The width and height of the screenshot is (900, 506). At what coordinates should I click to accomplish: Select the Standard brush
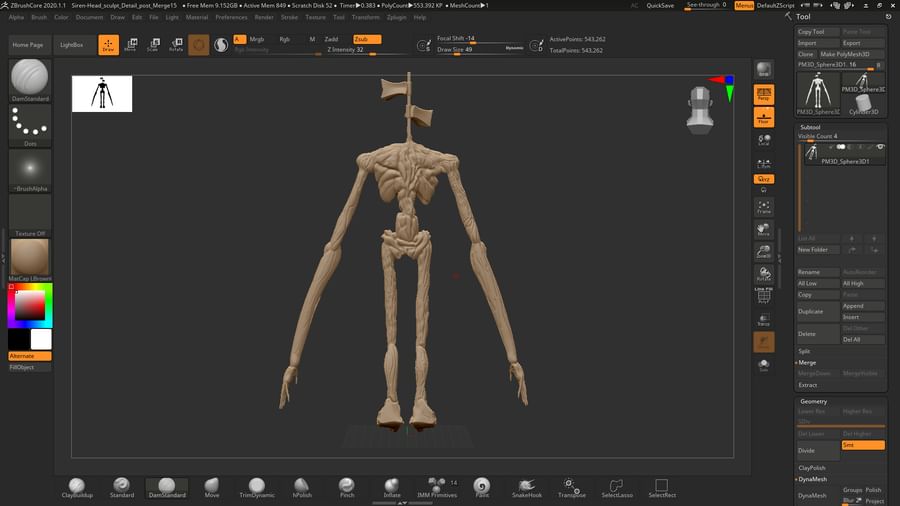[122, 488]
